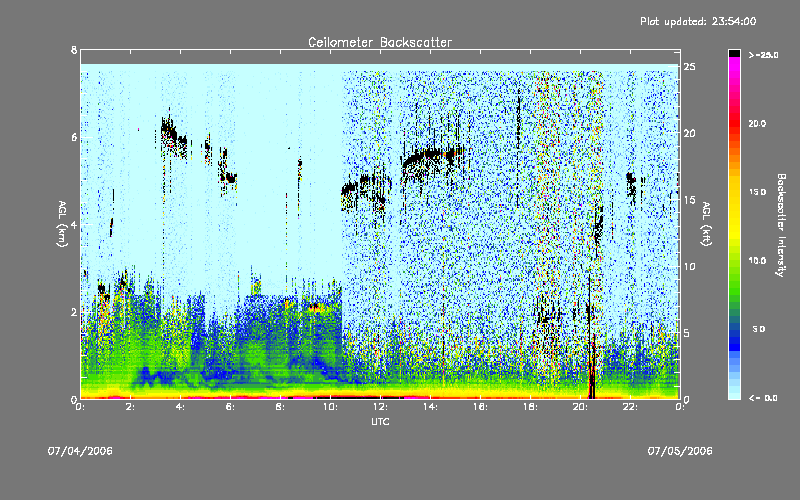
Task: Click the '15' kft tick on right axis
Action: click(x=689, y=200)
